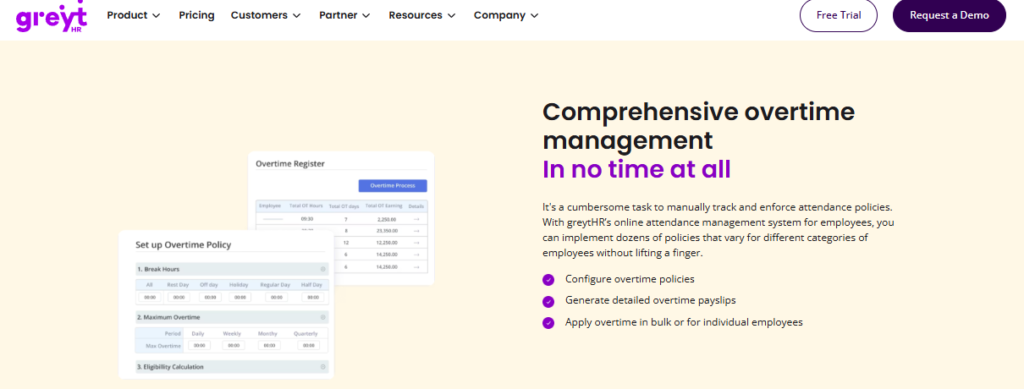This screenshot has height=389, width=1024.
Task: Click the 09:30 hours cell
Action: click(x=307, y=219)
